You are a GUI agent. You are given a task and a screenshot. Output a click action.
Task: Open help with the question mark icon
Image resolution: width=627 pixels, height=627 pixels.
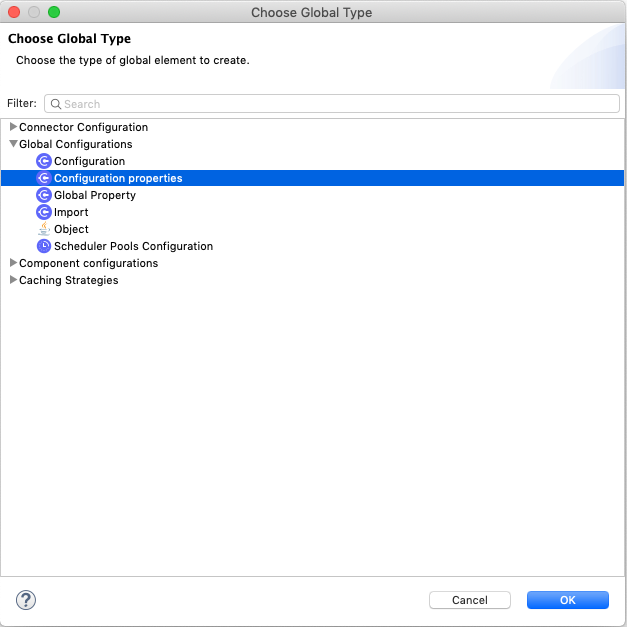tap(27, 600)
